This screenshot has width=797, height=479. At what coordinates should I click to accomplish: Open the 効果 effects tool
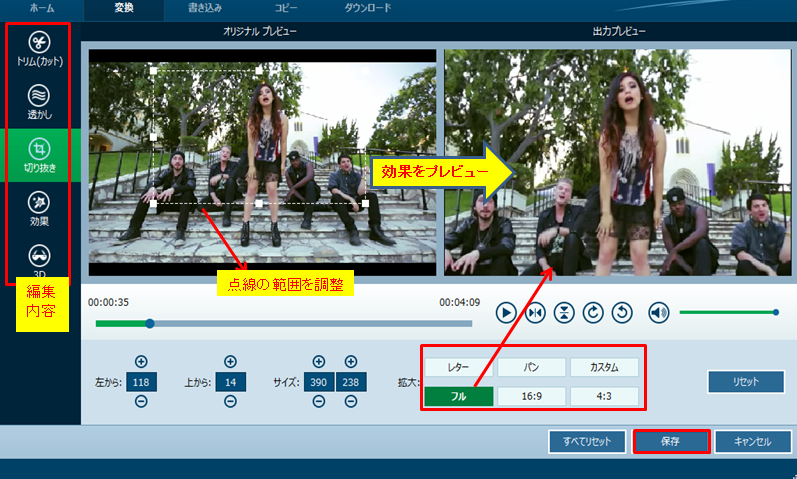pyautogui.click(x=39, y=209)
